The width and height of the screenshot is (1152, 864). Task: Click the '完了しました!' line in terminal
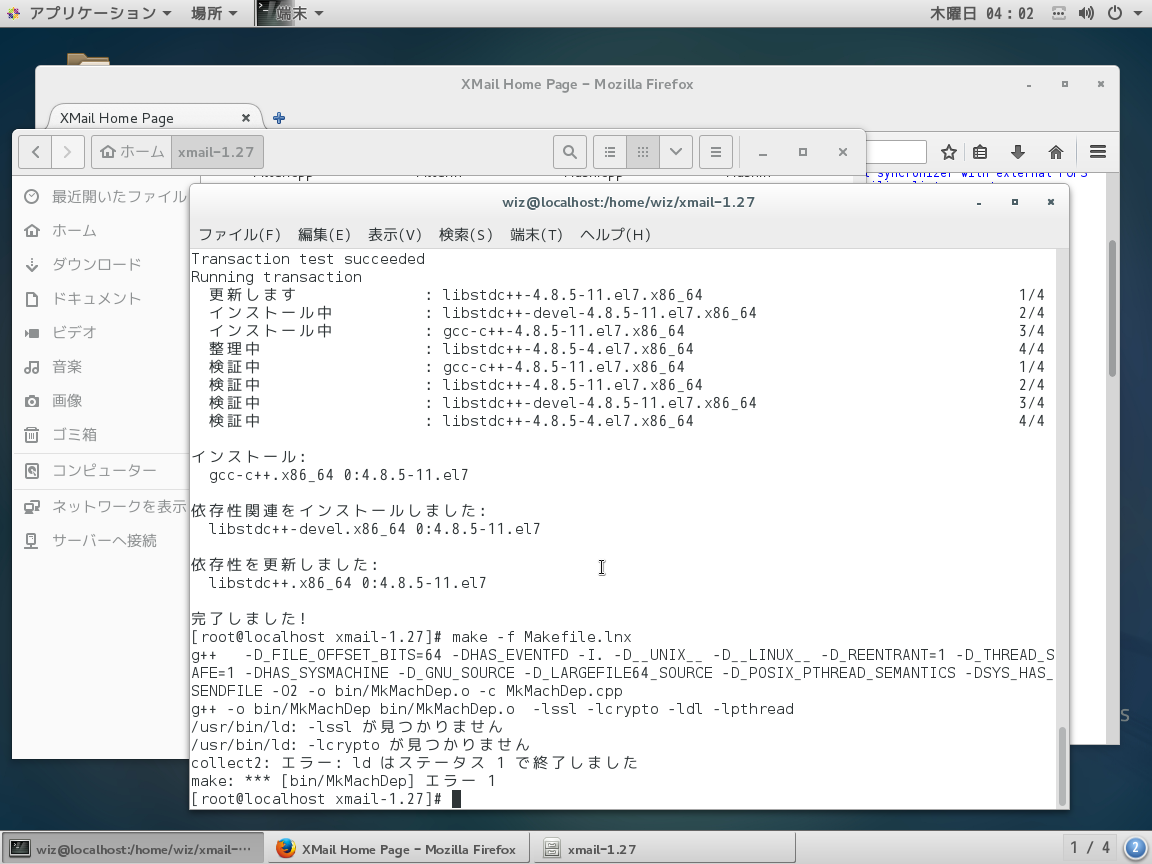pos(249,619)
